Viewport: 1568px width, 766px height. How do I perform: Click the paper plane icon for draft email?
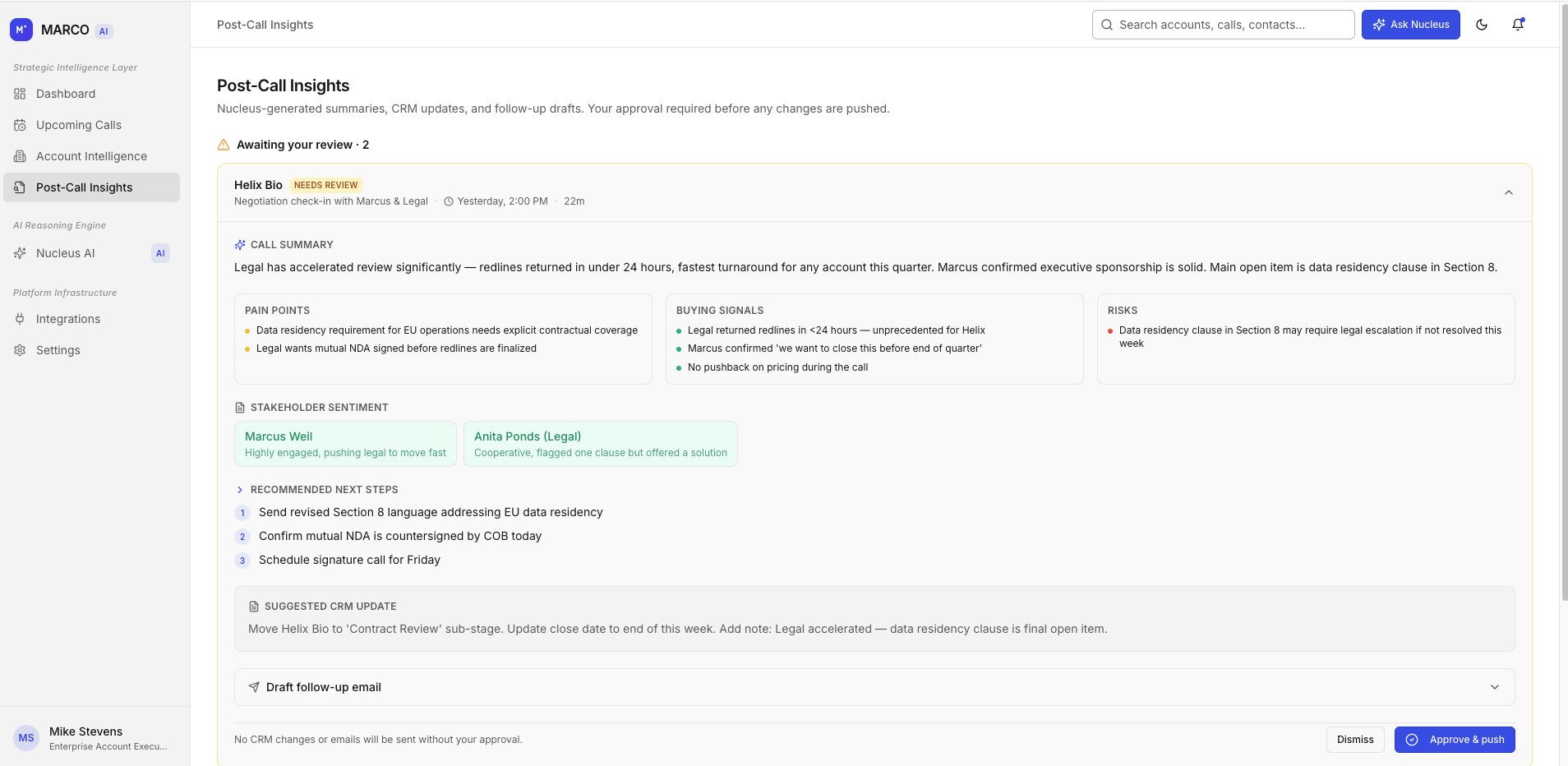click(x=254, y=687)
